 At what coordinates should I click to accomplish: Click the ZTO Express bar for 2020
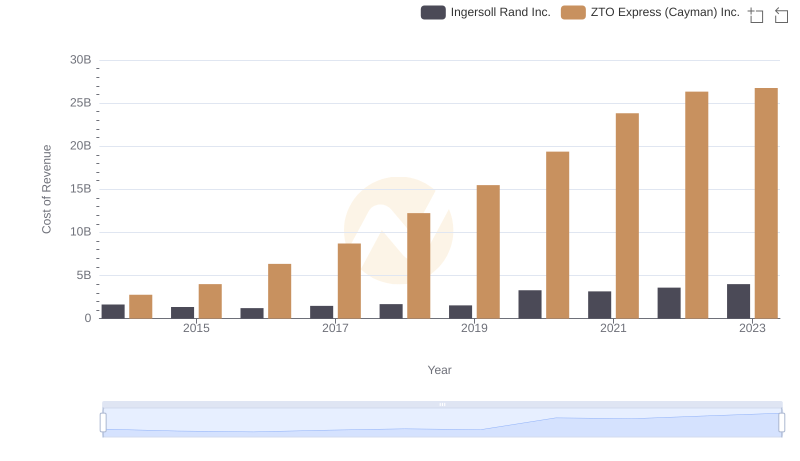pos(558,235)
